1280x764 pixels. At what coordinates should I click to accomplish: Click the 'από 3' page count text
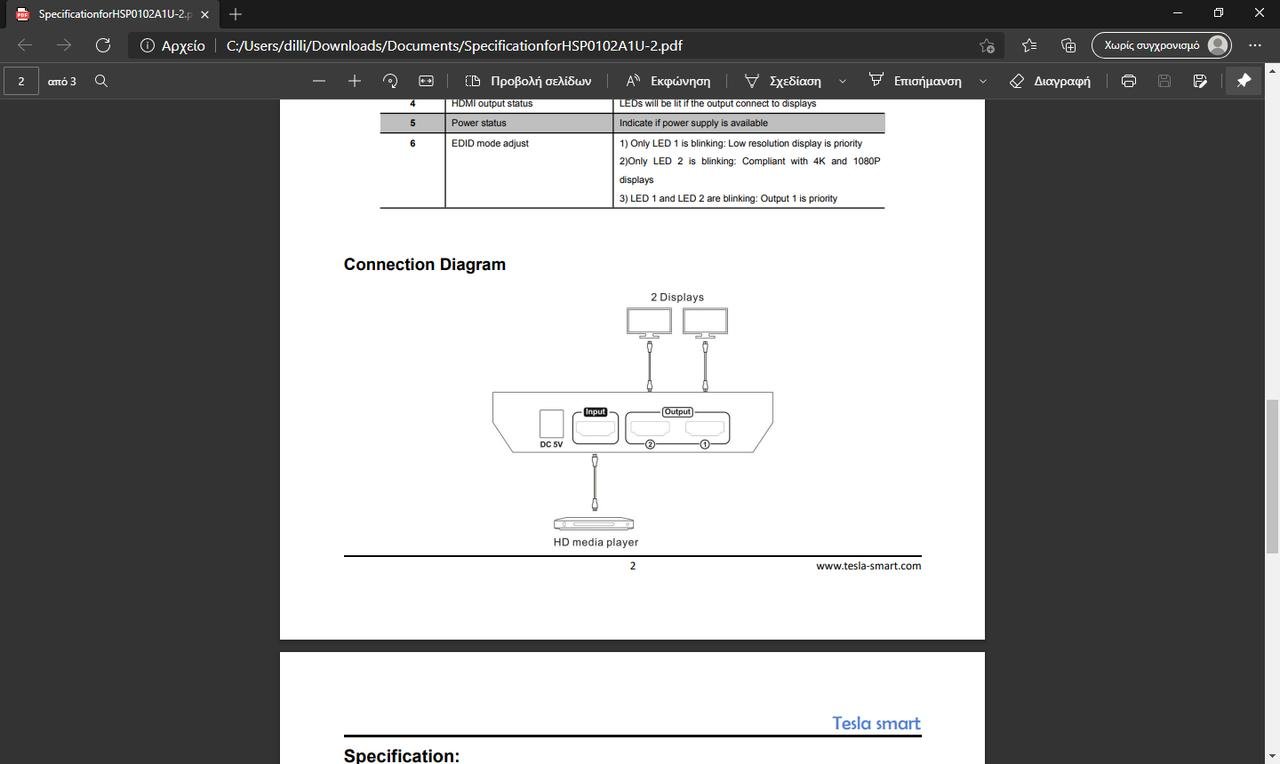coord(62,81)
